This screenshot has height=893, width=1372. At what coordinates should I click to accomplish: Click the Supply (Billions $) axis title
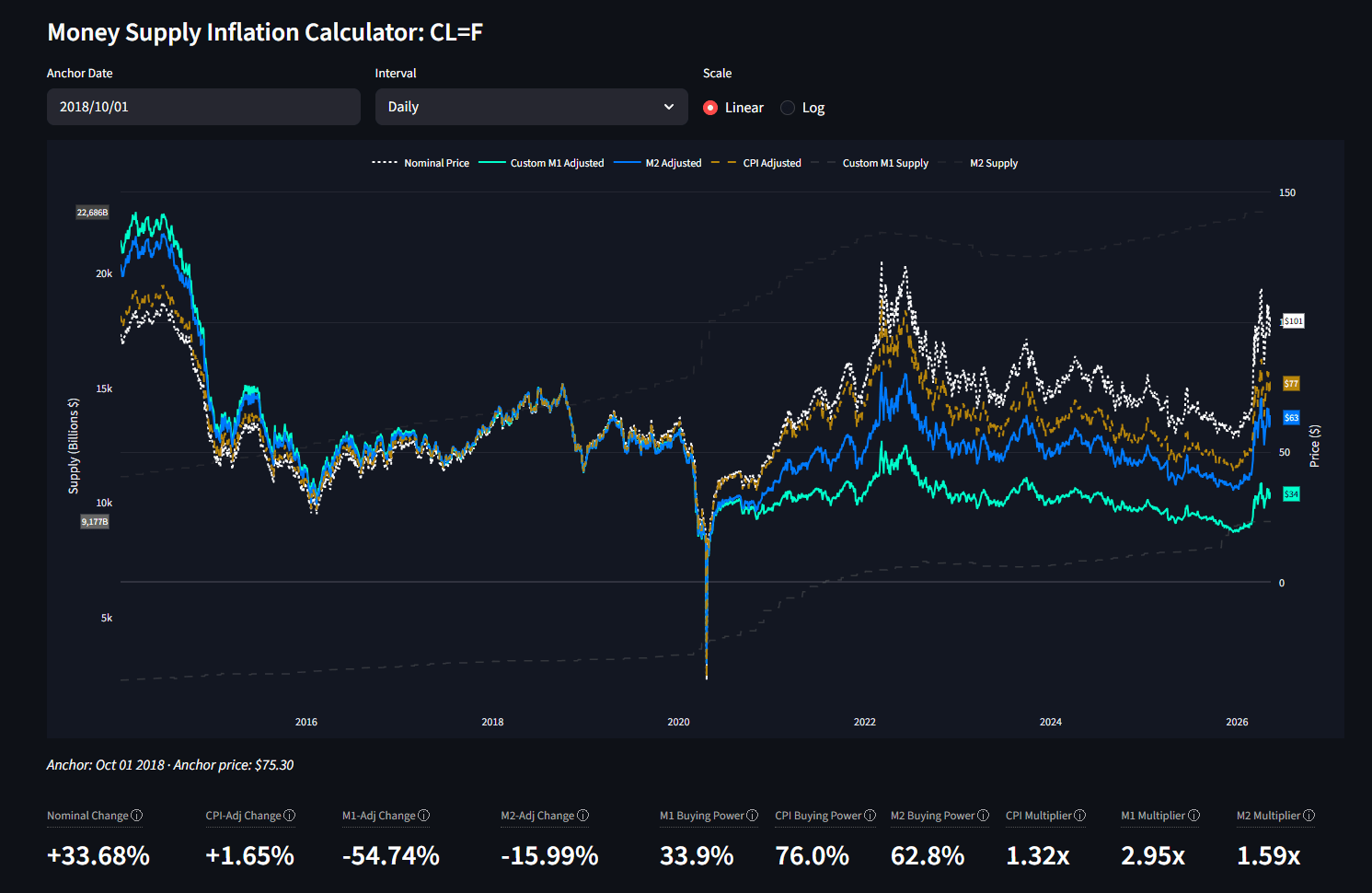pos(74,446)
